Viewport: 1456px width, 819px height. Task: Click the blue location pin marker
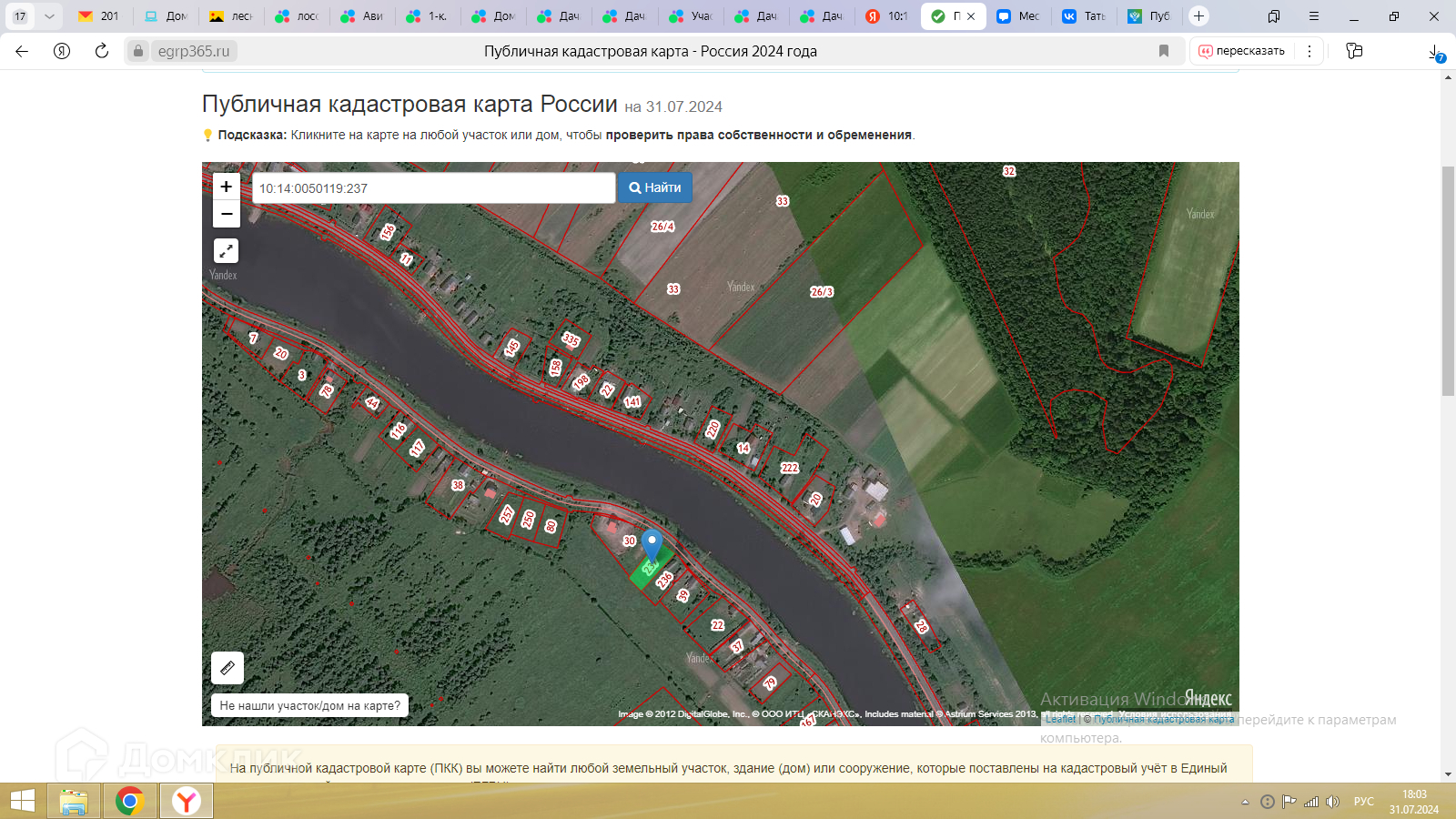pos(652,545)
